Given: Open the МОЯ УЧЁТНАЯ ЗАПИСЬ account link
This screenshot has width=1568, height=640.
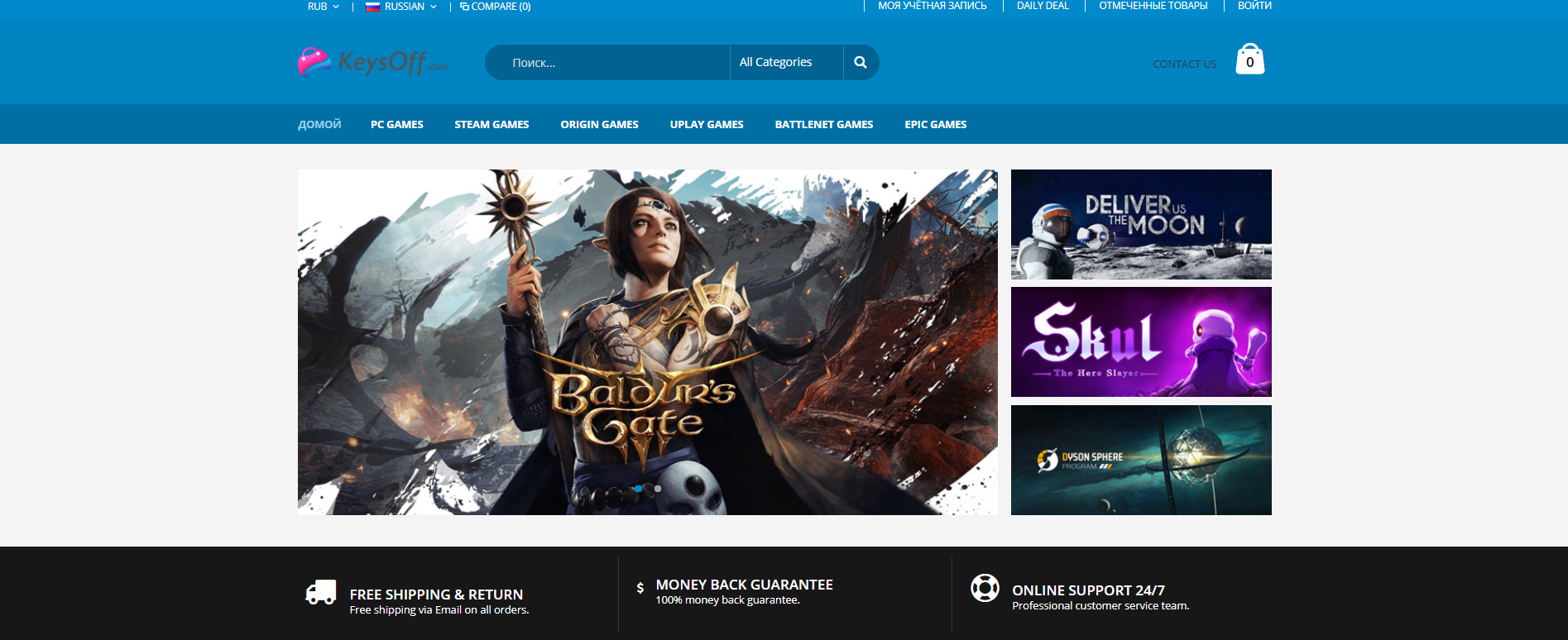Looking at the screenshot, I should 933,6.
